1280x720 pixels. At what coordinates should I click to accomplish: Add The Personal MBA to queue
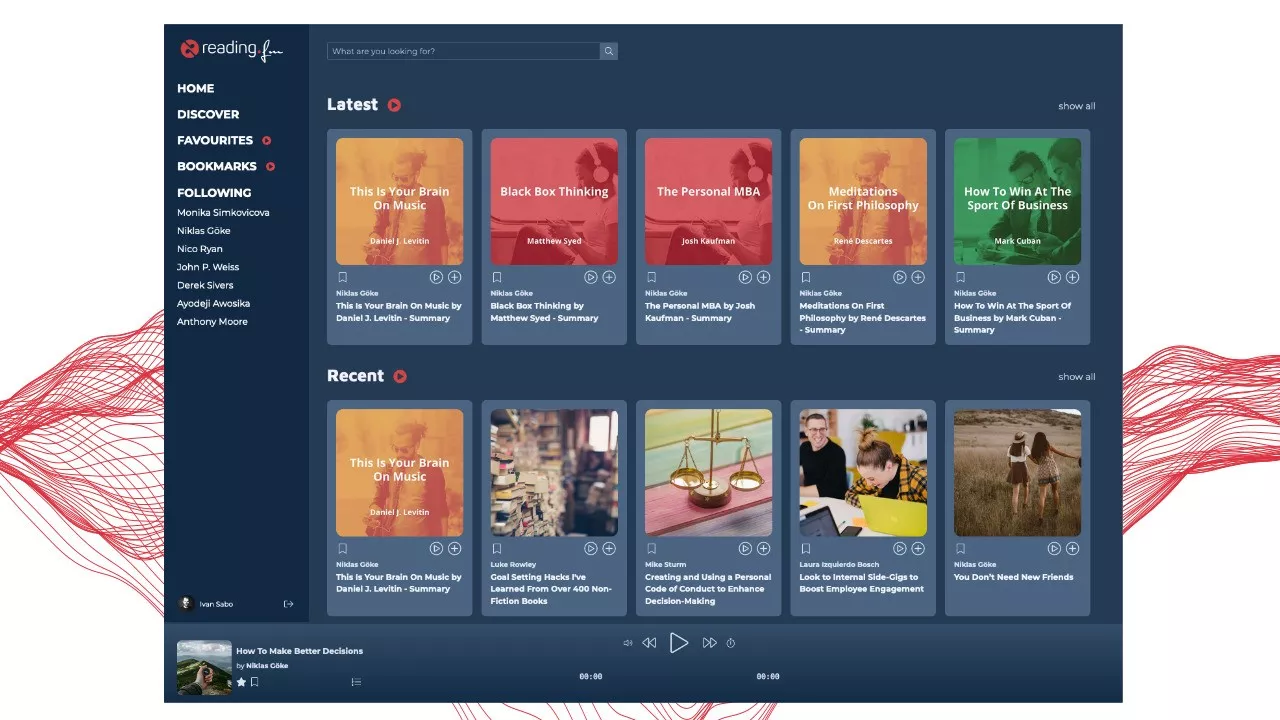coord(763,277)
